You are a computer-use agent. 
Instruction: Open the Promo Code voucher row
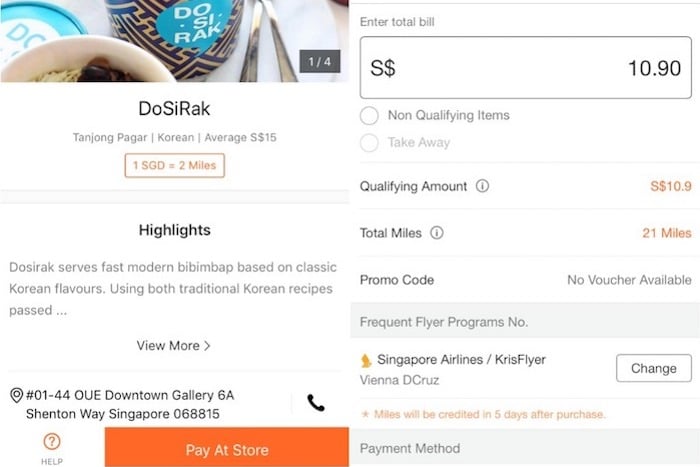[x=525, y=280]
